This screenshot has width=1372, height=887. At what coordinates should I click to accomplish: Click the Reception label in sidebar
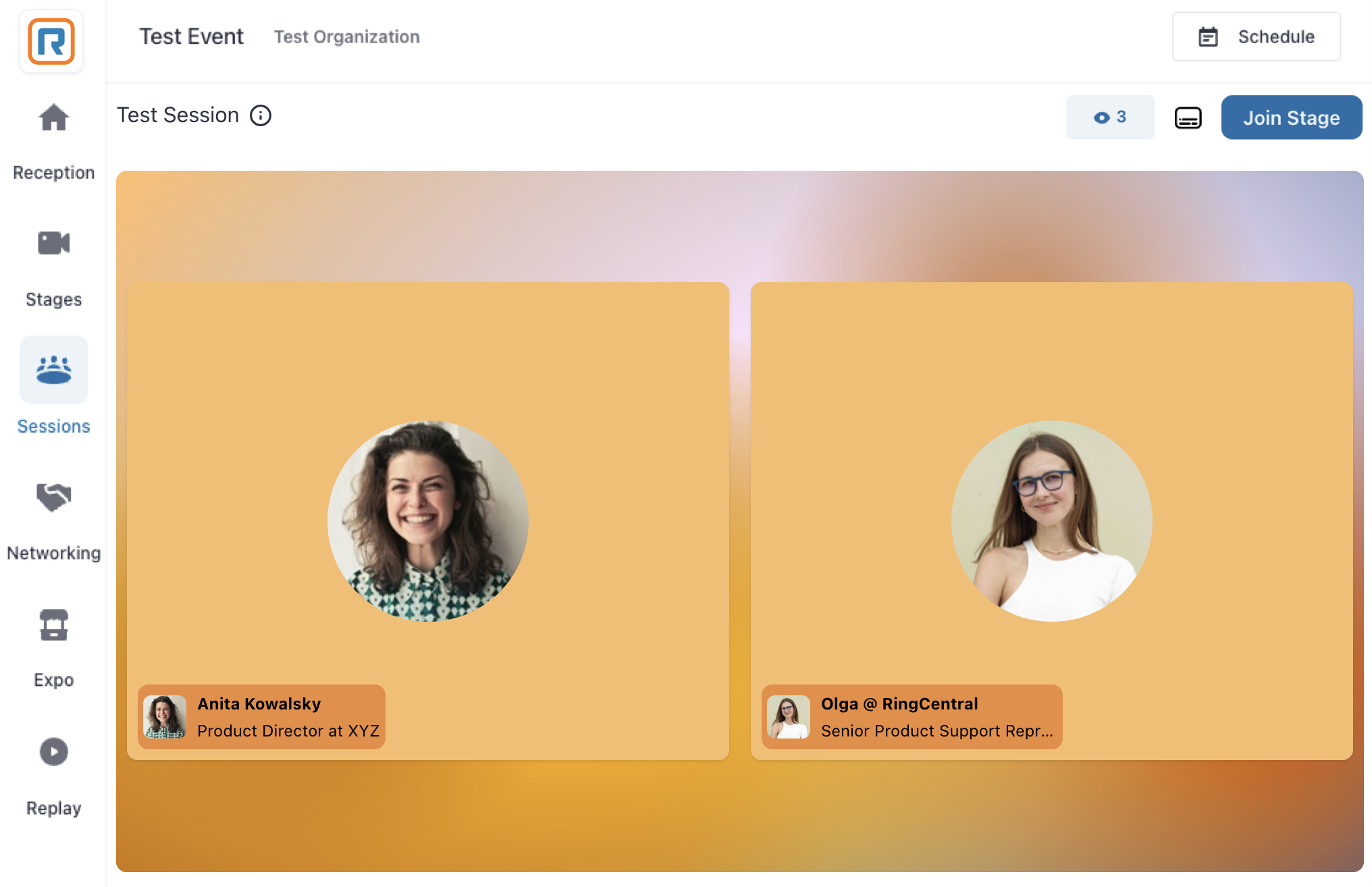(x=53, y=173)
